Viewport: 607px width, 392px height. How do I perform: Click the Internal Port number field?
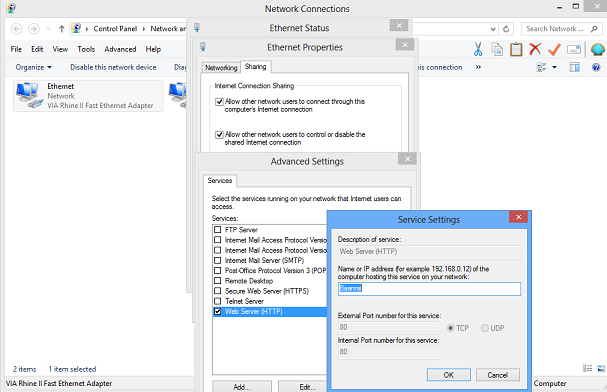pyautogui.click(x=389, y=352)
